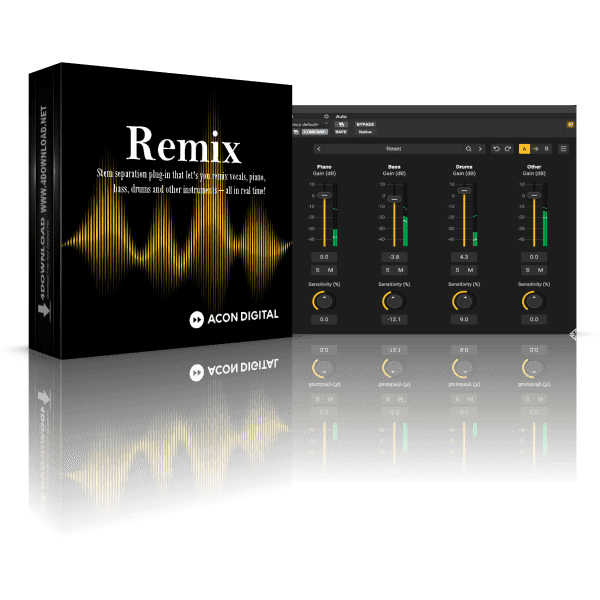The image size is (600, 600).
Task: Mute the Other stem
Action: click(541, 270)
